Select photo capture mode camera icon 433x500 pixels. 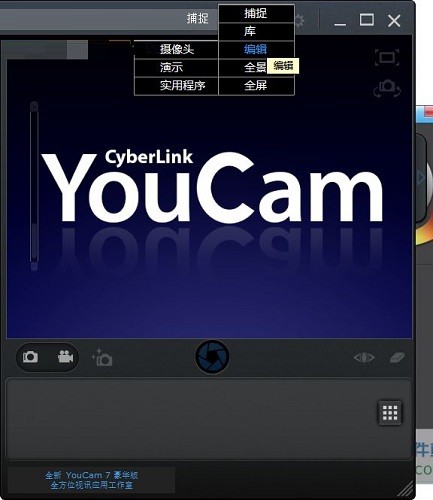(x=30, y=357)
